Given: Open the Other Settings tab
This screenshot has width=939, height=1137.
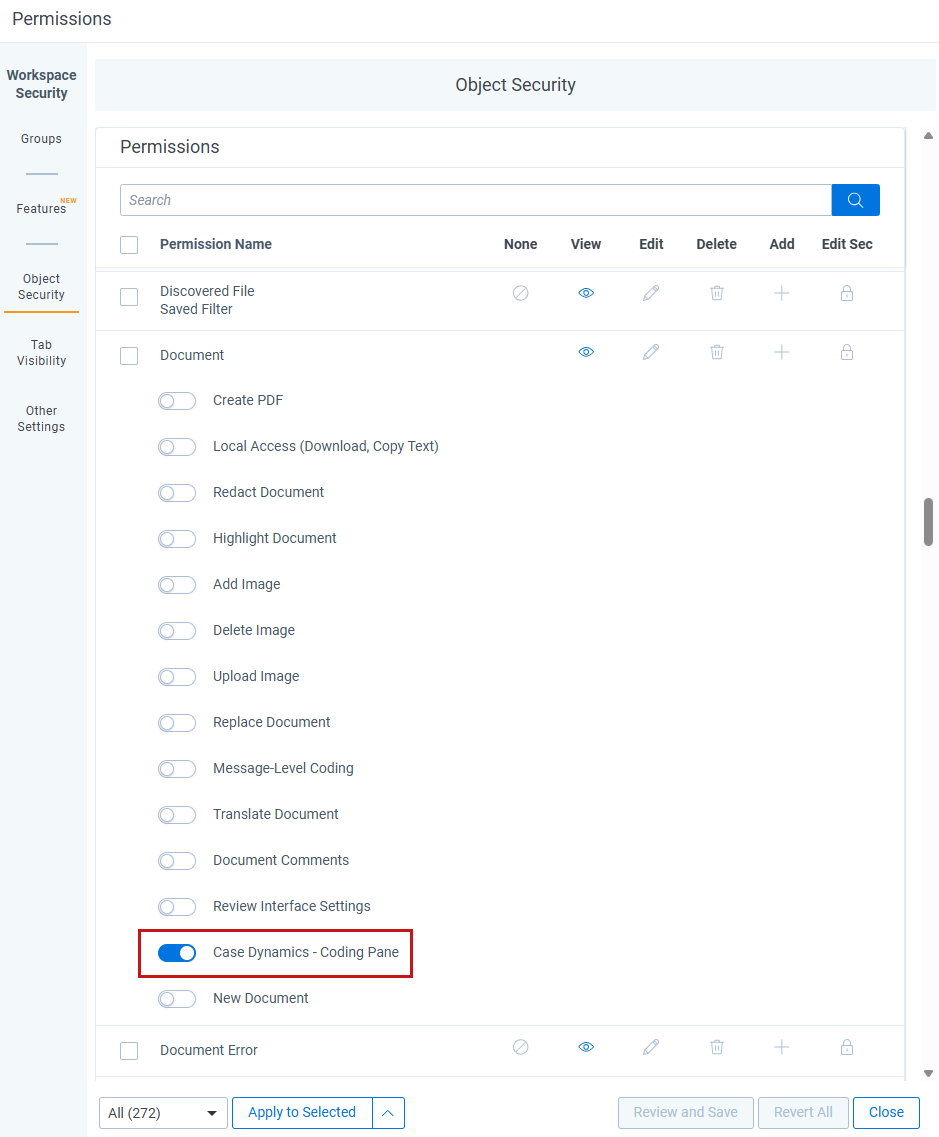Looking at the screenshot, I should [41, 419].
